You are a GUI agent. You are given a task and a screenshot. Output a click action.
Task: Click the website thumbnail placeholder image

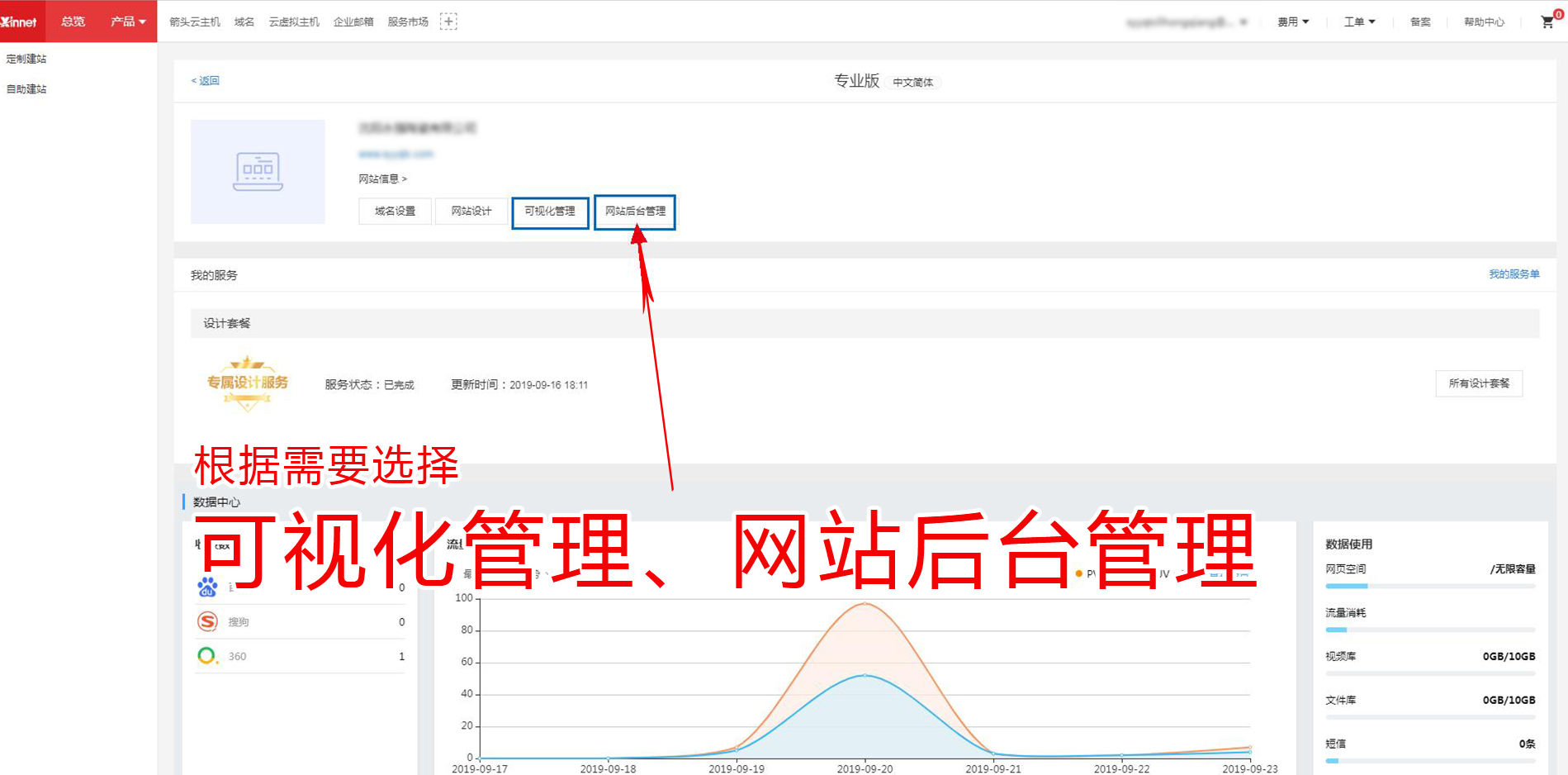(x=258, y=172)
